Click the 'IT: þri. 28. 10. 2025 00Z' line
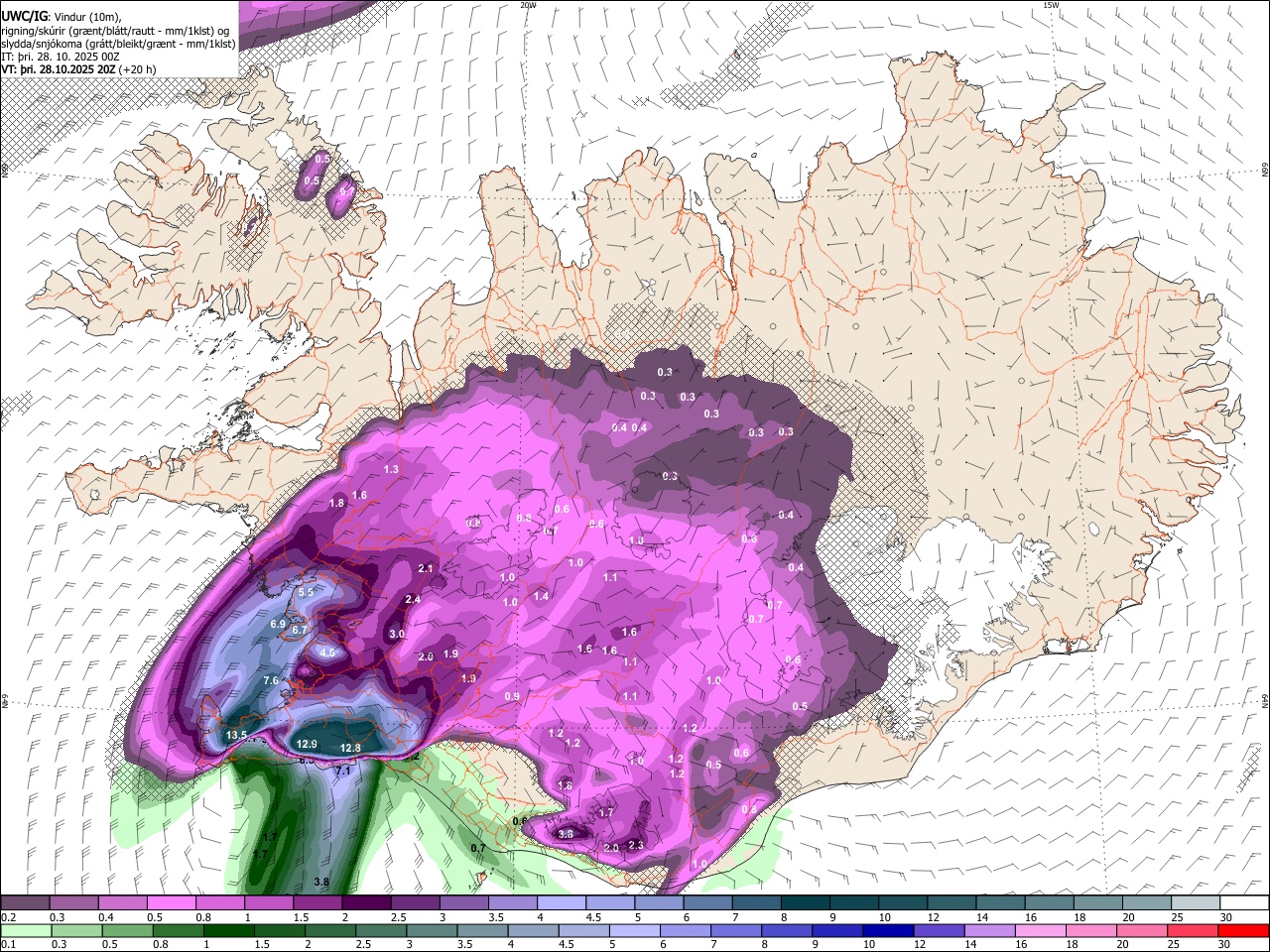Viewport: 1270px width, 952px height. click(62, 57)
